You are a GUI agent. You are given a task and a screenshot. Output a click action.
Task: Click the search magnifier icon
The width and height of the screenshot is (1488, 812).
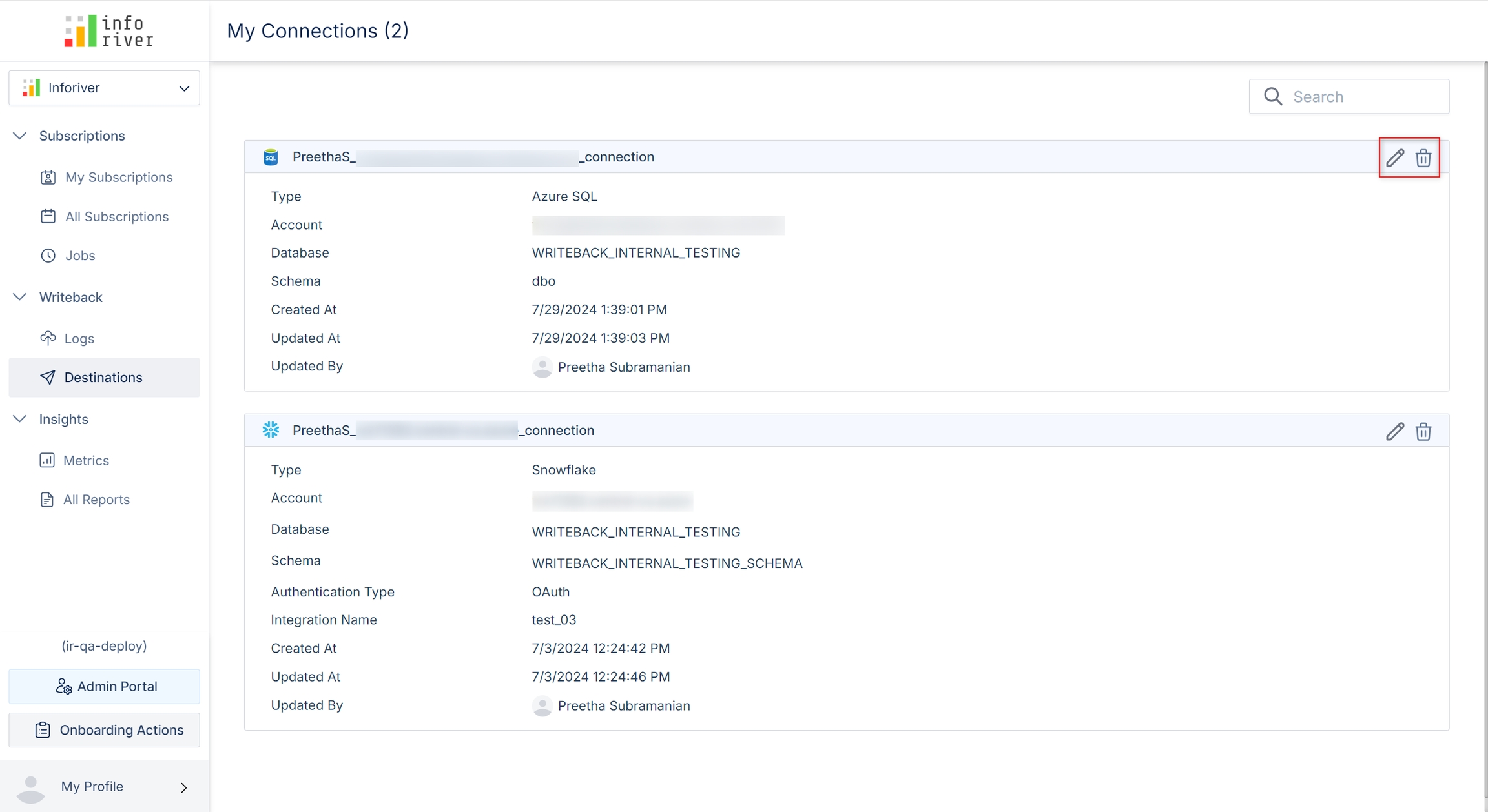1273,97
